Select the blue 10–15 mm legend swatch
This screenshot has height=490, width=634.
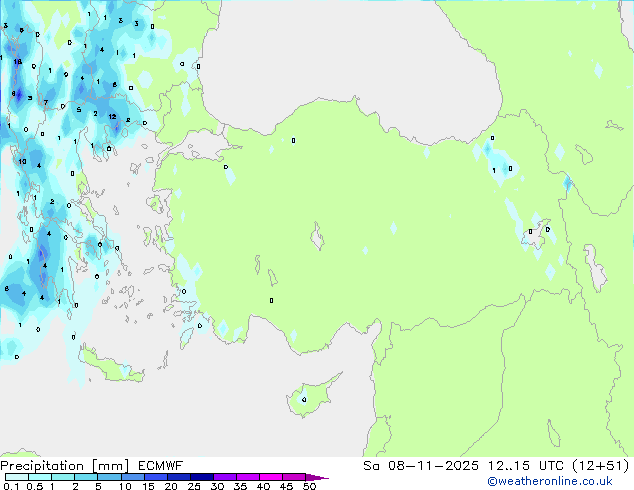[133, 478]
